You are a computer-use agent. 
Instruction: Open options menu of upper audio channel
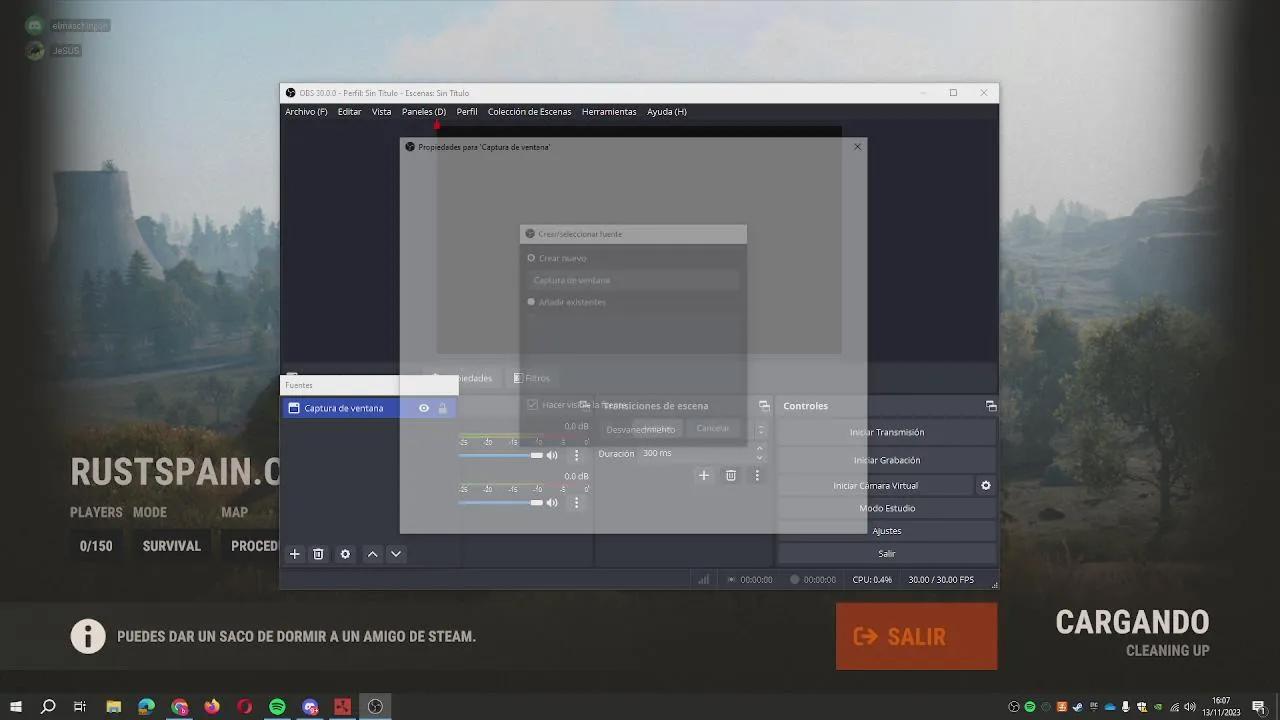[576, 455]
